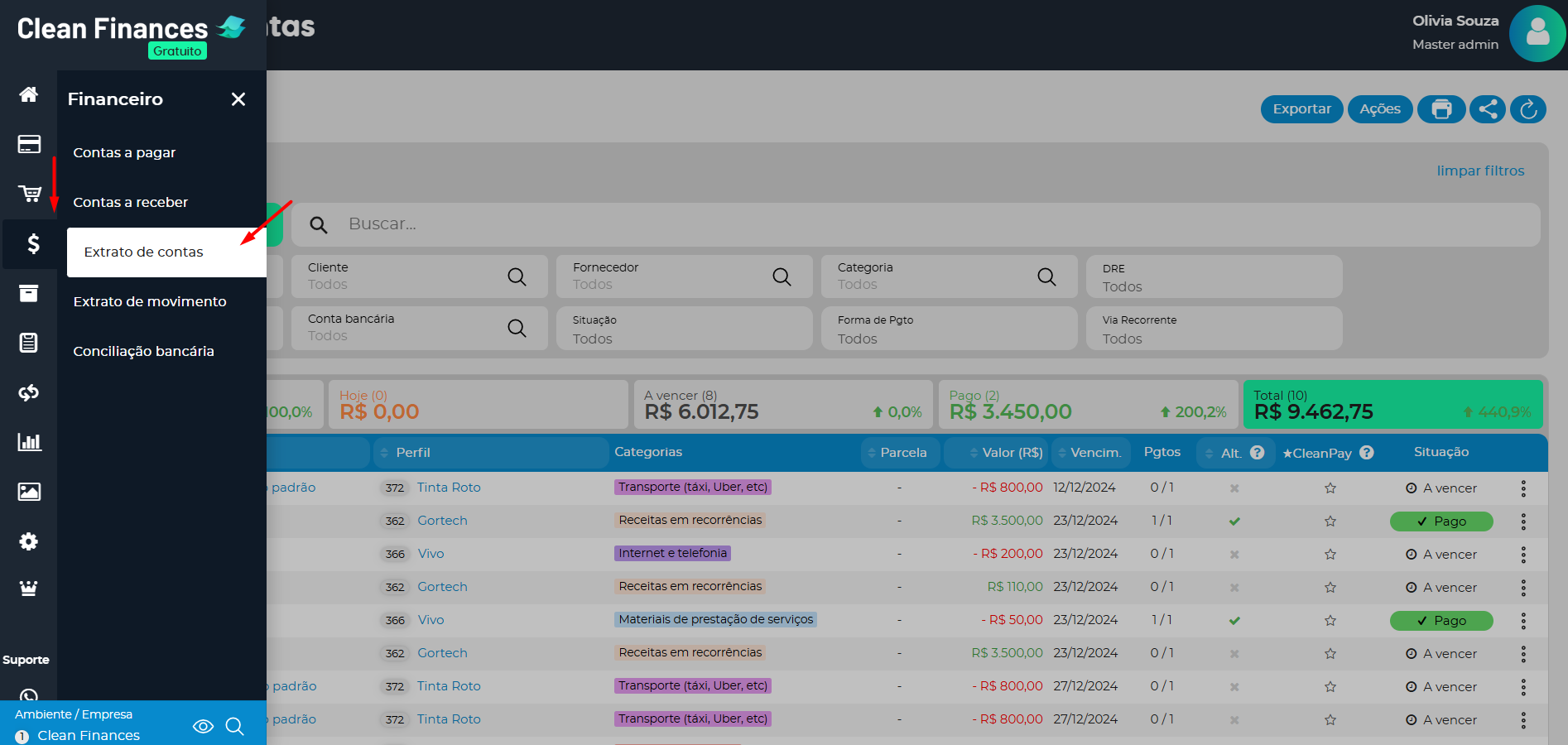This screenshot has width=1568, height=745.
Task: Expand the Ações dropdown button
Action: [1379, 109]
